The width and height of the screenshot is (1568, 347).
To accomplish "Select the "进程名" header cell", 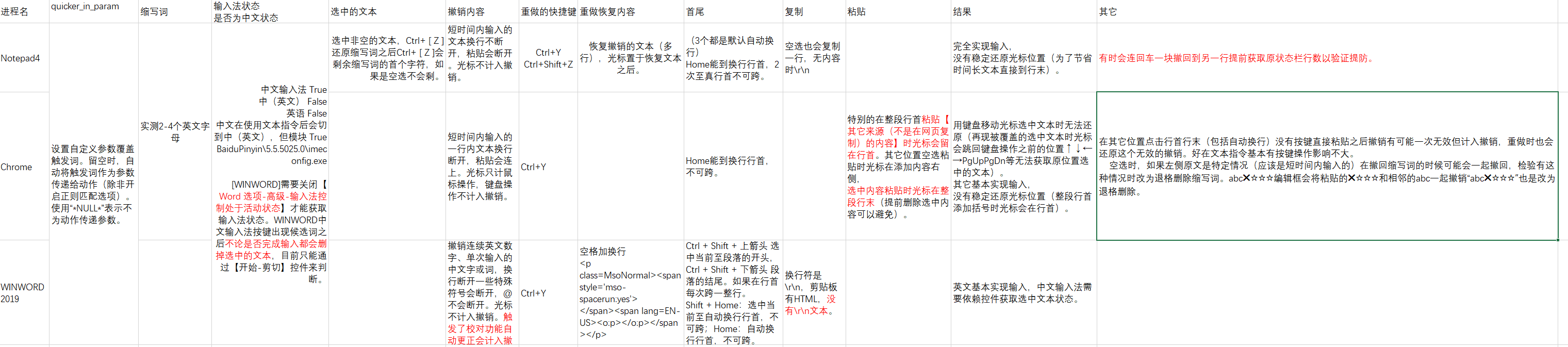I will [x=24, y=11].
